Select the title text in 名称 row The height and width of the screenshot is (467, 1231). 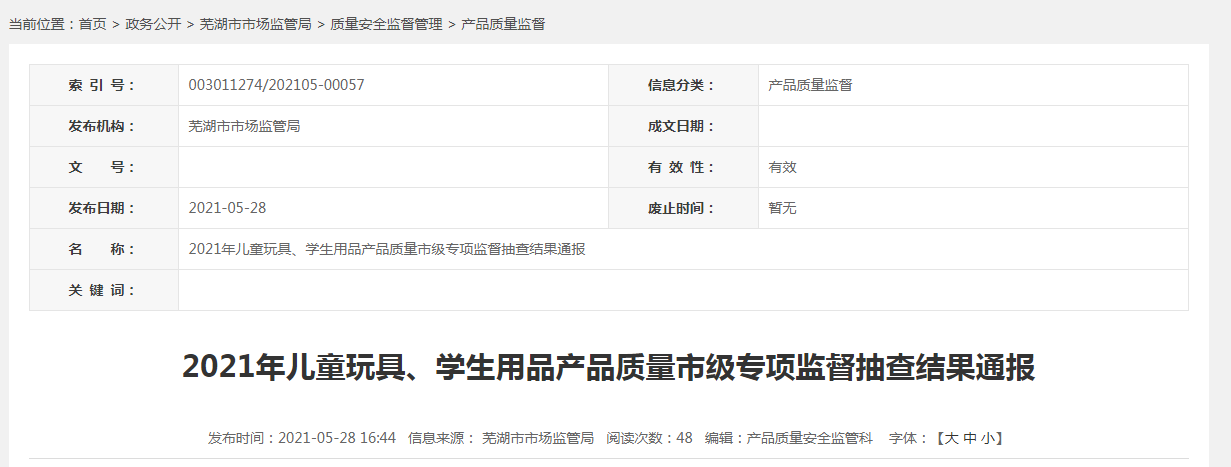coord(386,249)
